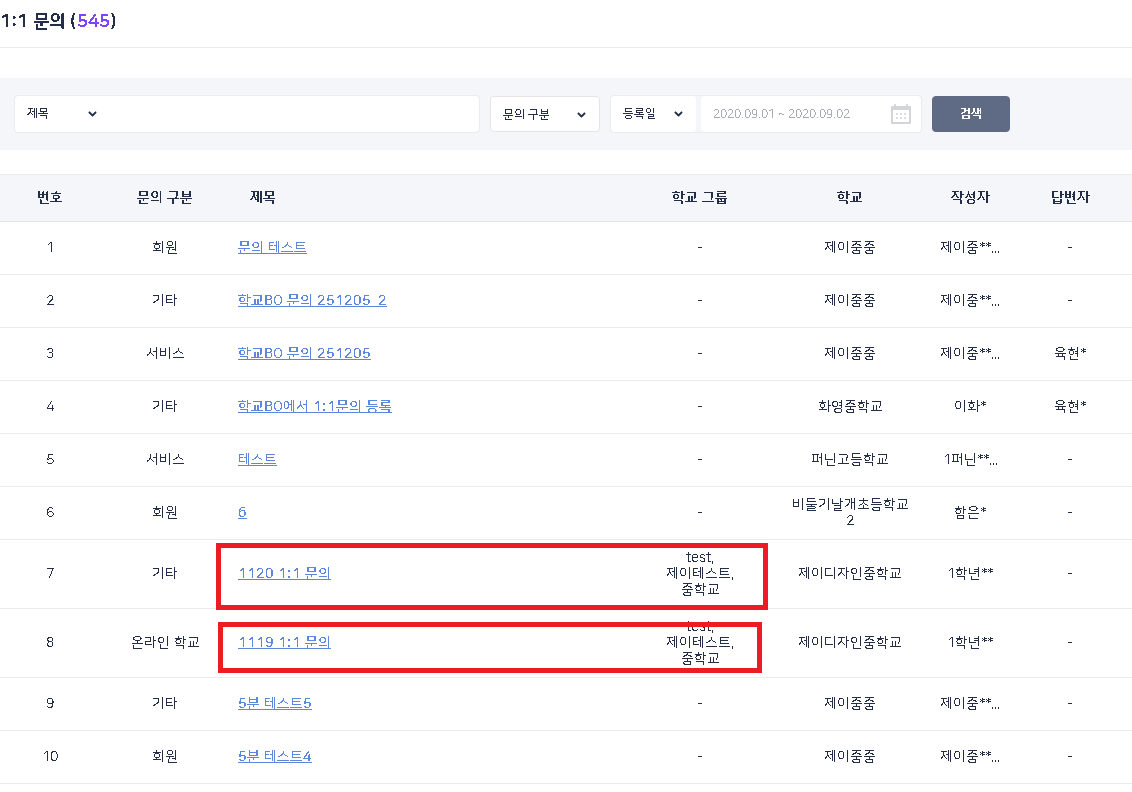Open the calendar date picker icon
The height and width of the screenshot is (792, 1132).
coord(900,114)
